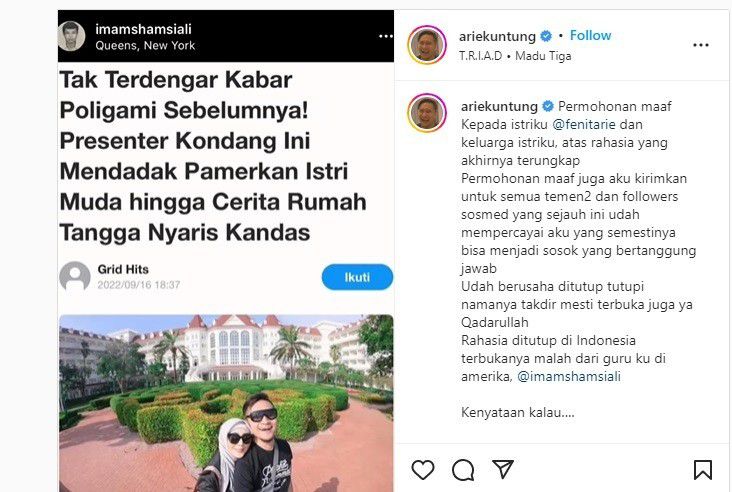View ariekuntung profile picture in header
Viewport: 732px width, 492px height.
[x=427, y=45]
